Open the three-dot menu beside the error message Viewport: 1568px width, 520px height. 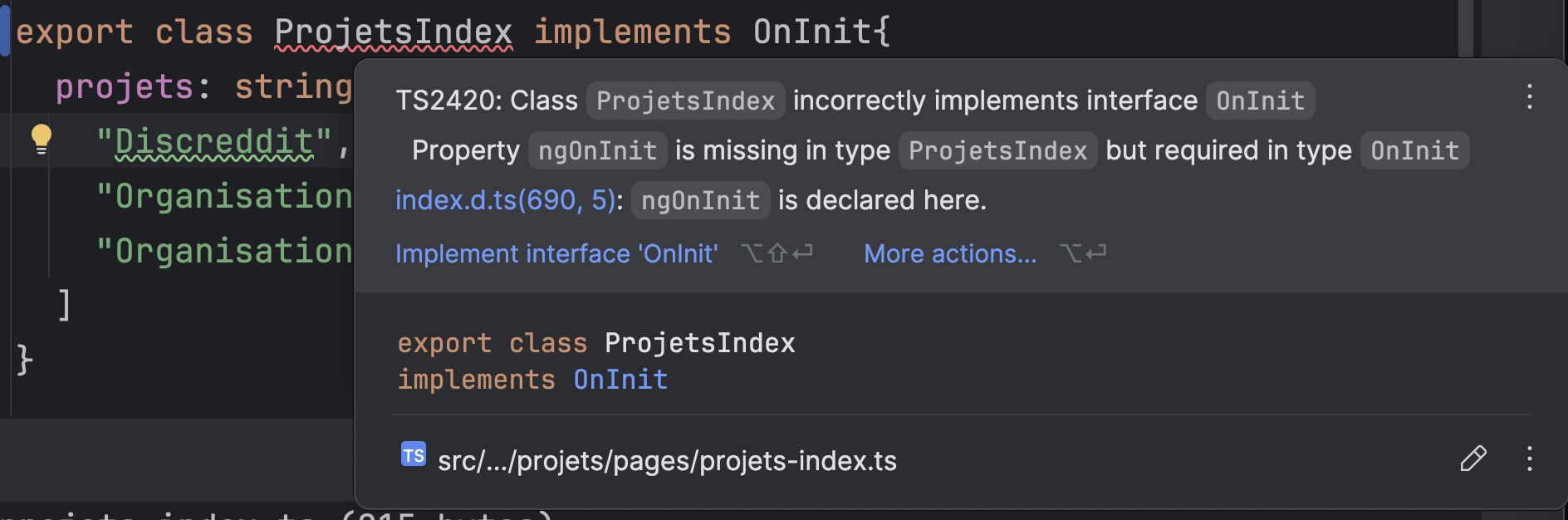pyautogui.click(x=1529, y=97)
